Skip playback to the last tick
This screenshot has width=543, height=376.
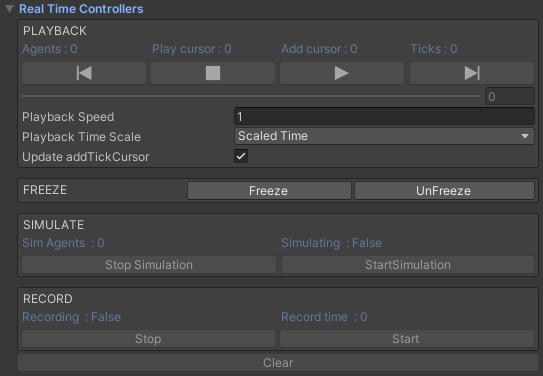[472, 73]
